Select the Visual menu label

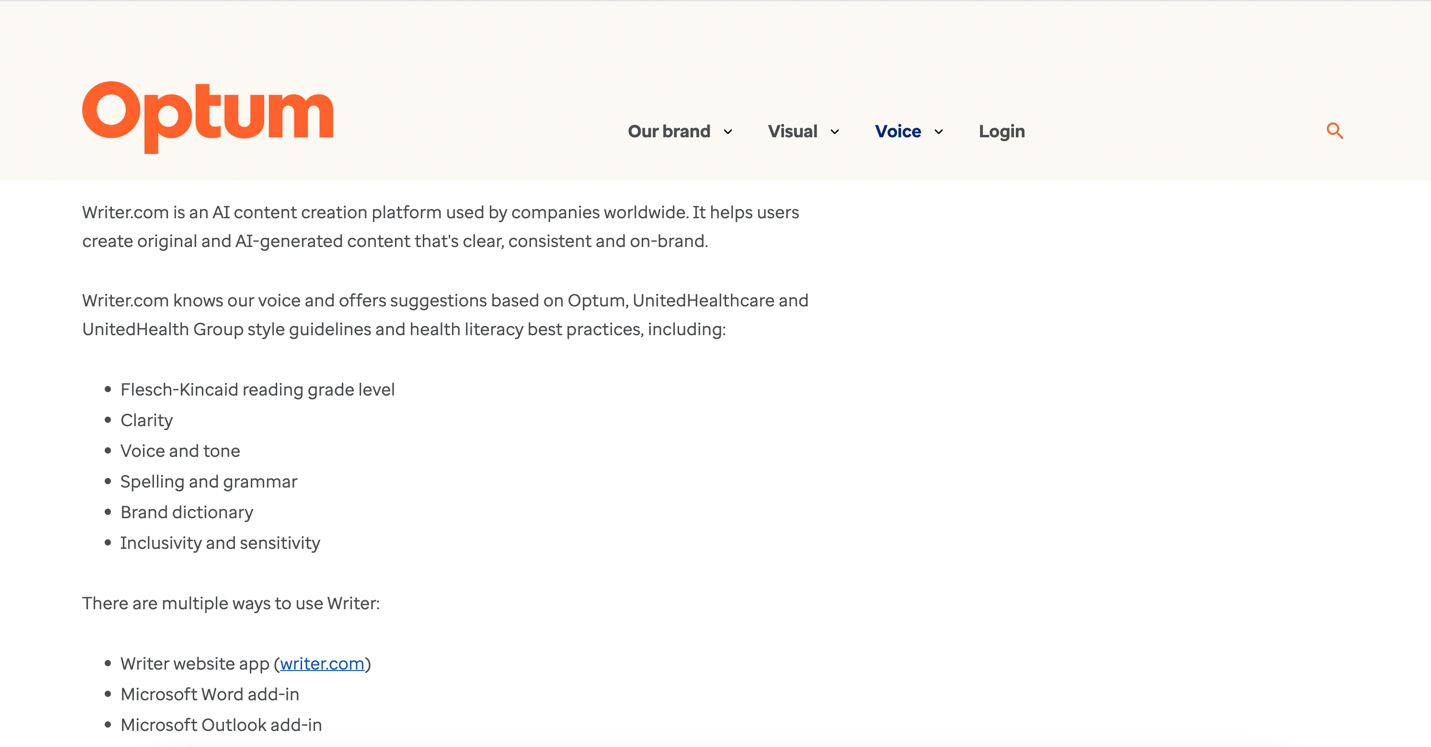(792, 131)
